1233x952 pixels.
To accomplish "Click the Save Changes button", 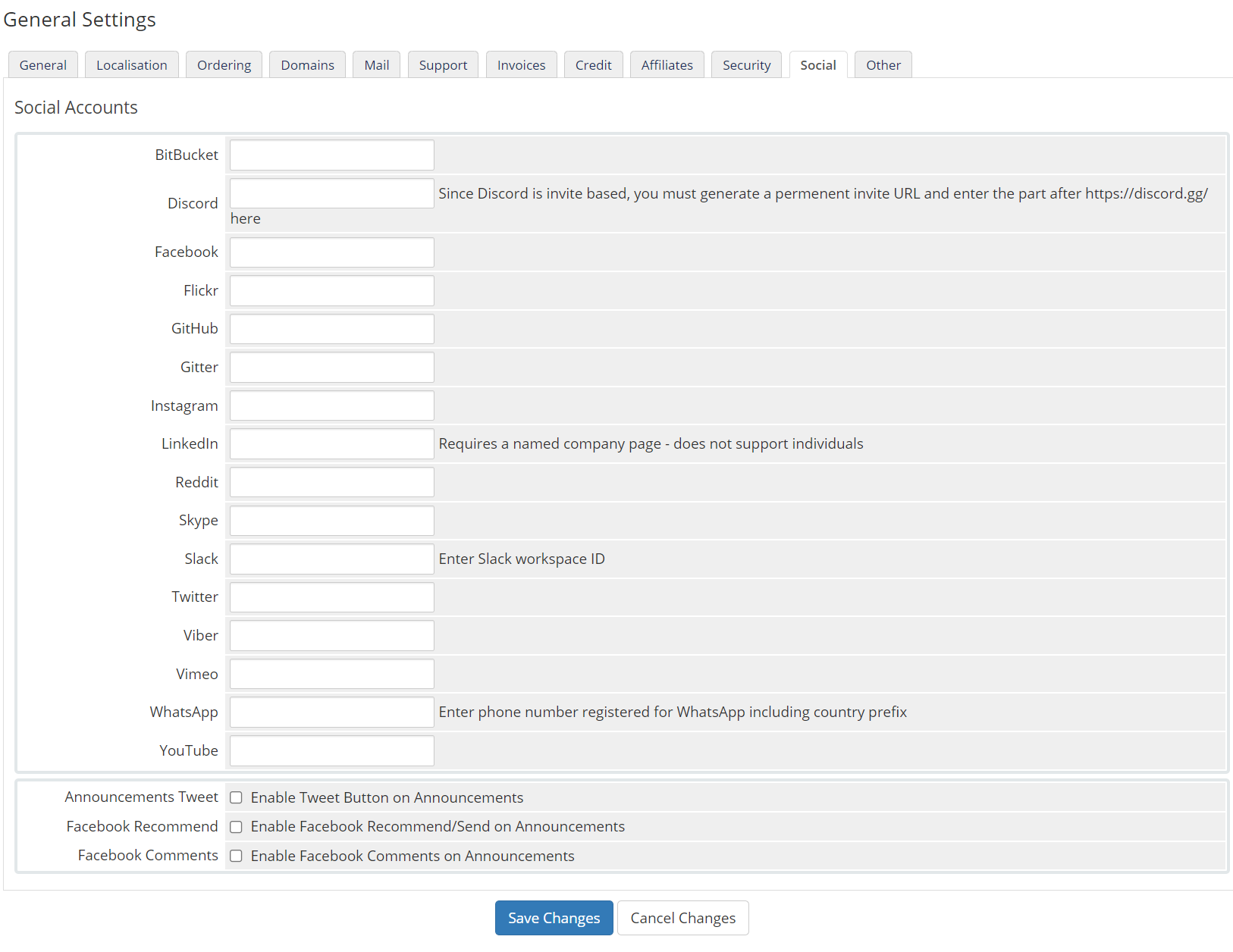I will tap(554, 918).
